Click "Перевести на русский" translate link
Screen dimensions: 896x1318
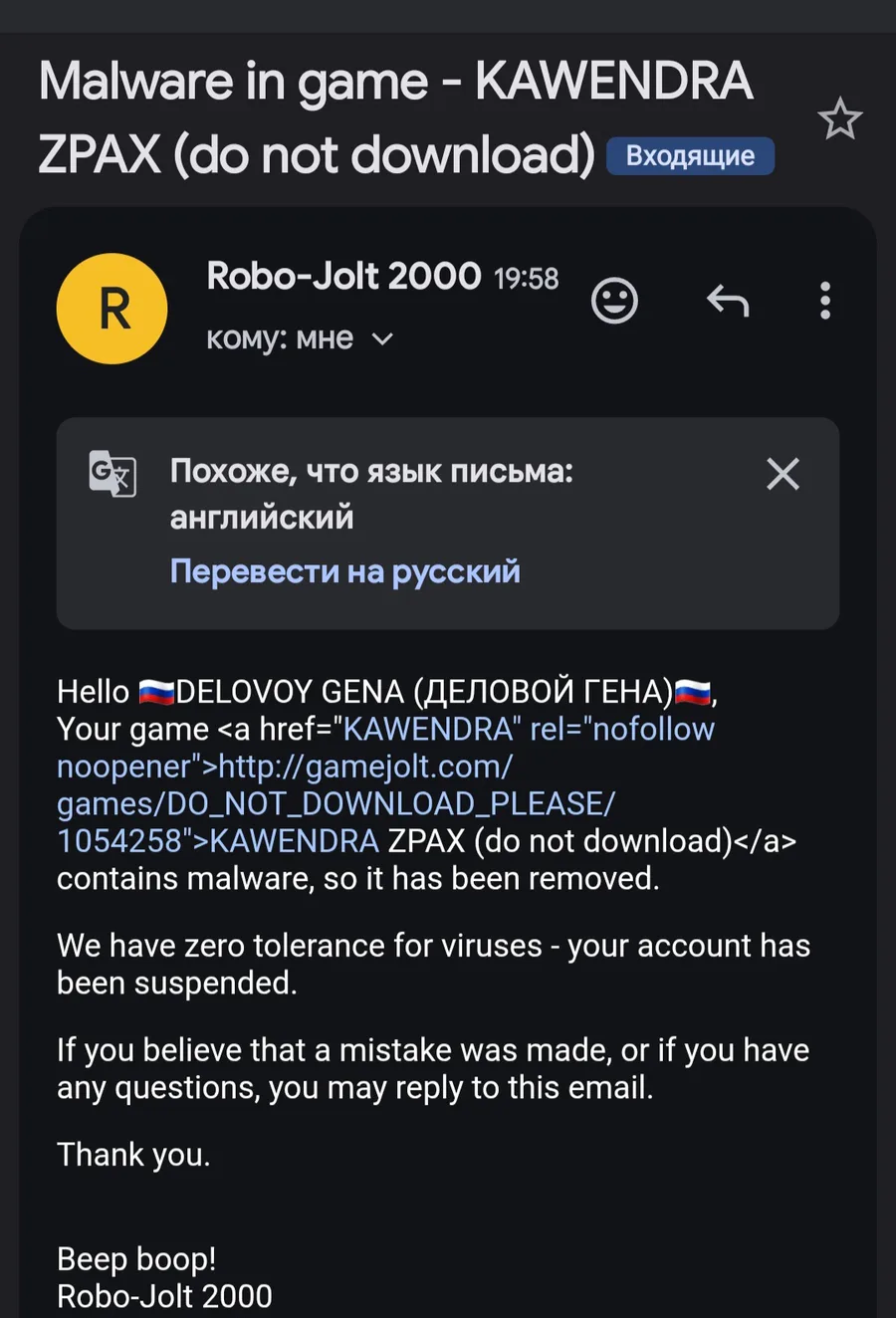[344, 571]
